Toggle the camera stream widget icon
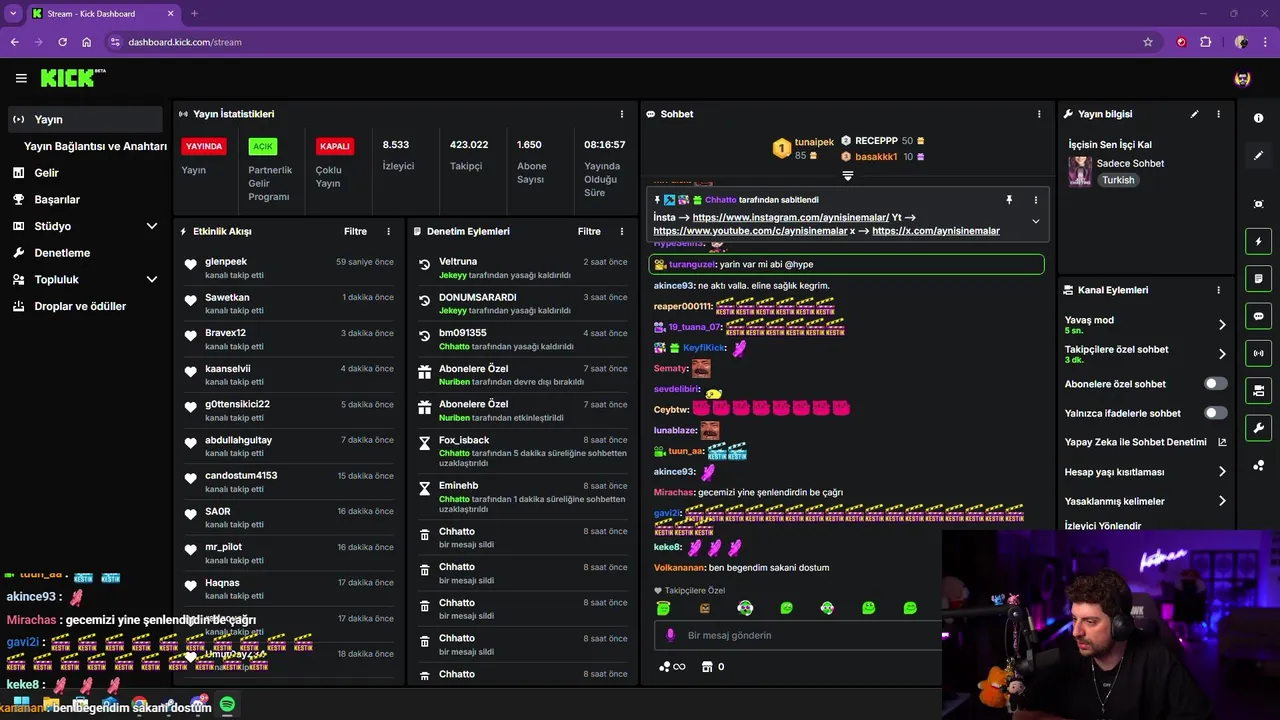Viewport: 1280px width, 720px height. pyautogui.click(x=1258, y=390)
